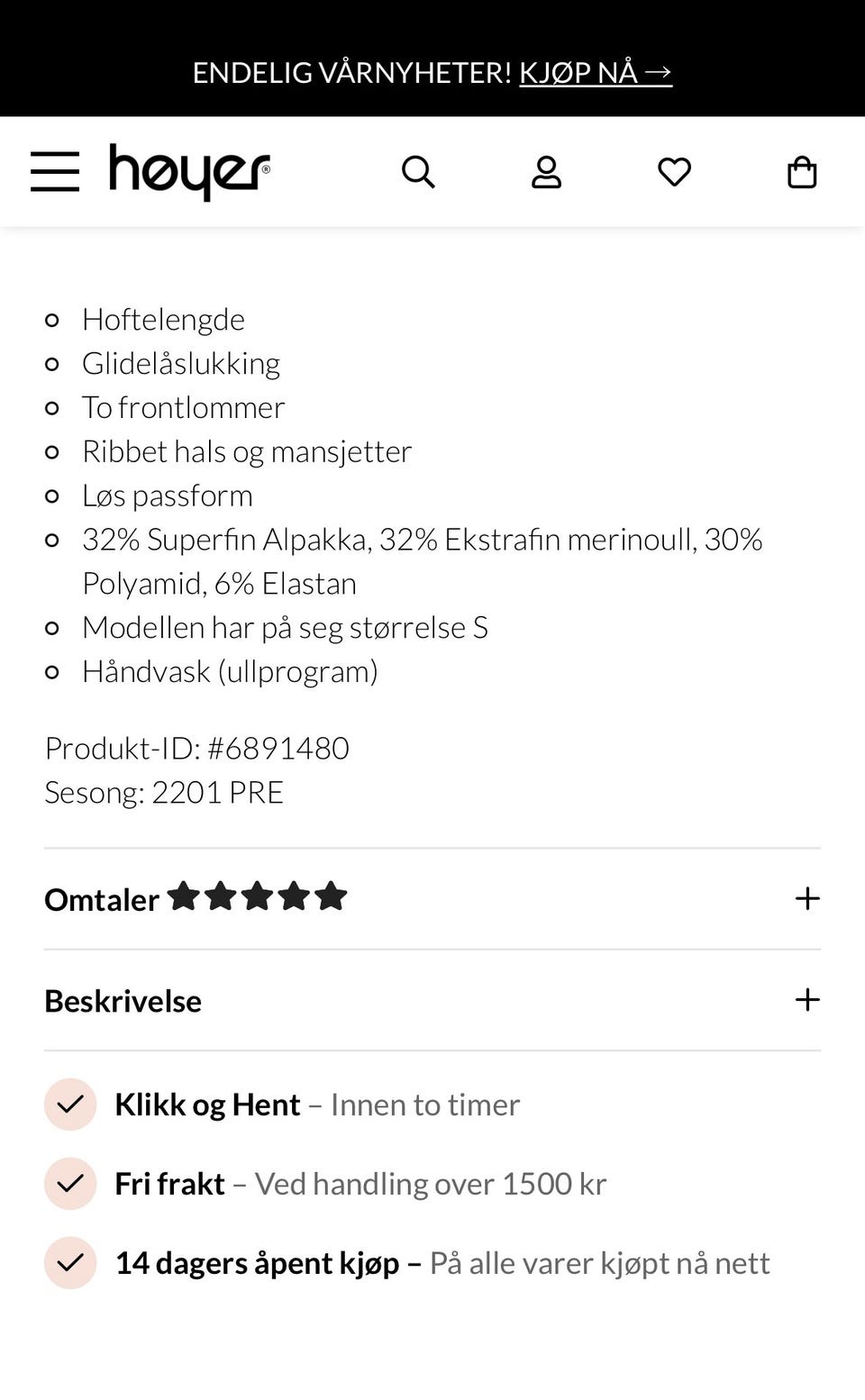Click the Fri frakt checkmark icon
This screenshot has height=1400, width=865.
point(69,1183)
